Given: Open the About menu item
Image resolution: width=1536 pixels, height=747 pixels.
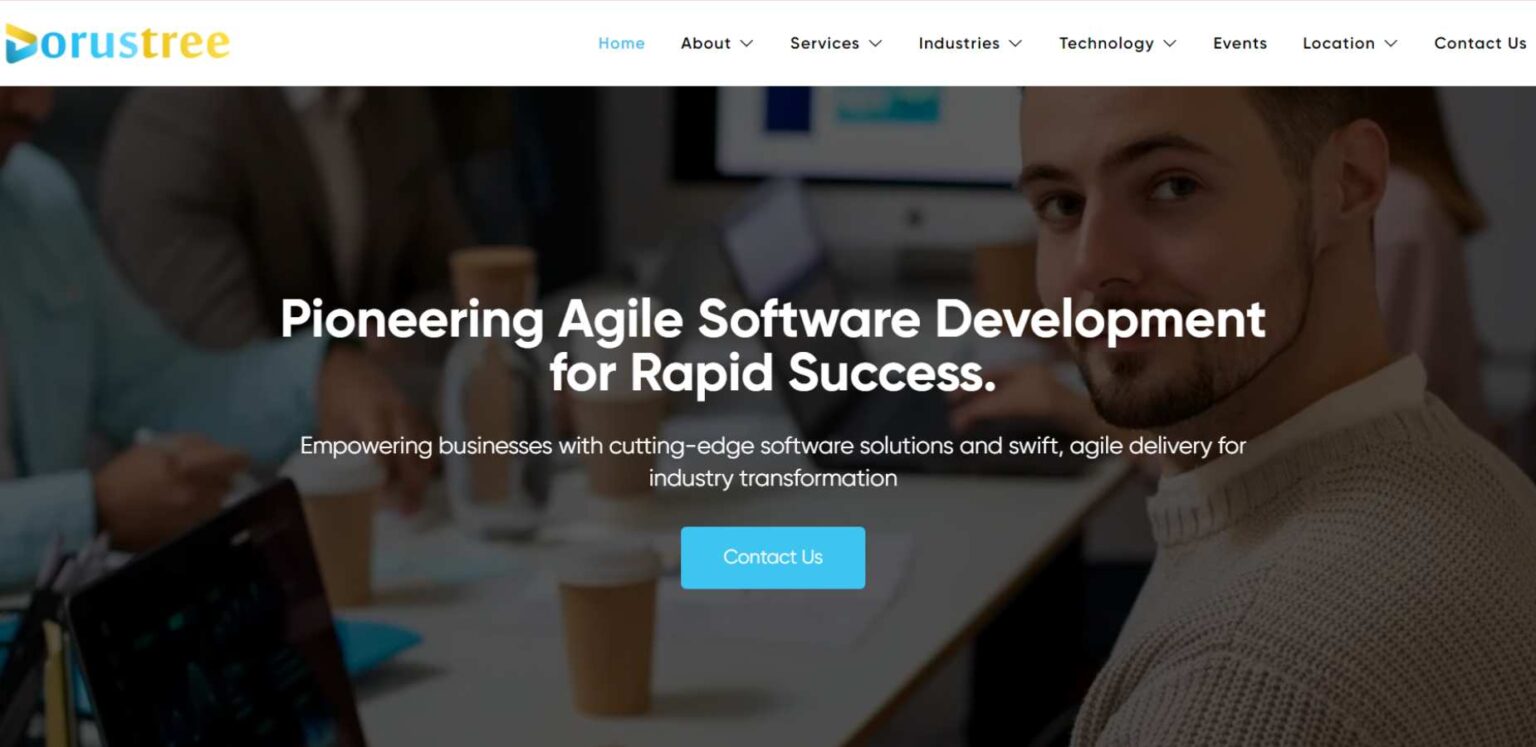Looking at the screenshot, I should [706, 43].
